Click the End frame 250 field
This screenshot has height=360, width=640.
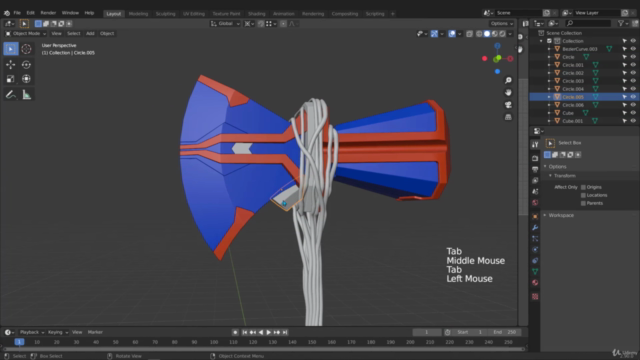coord(504,332)
